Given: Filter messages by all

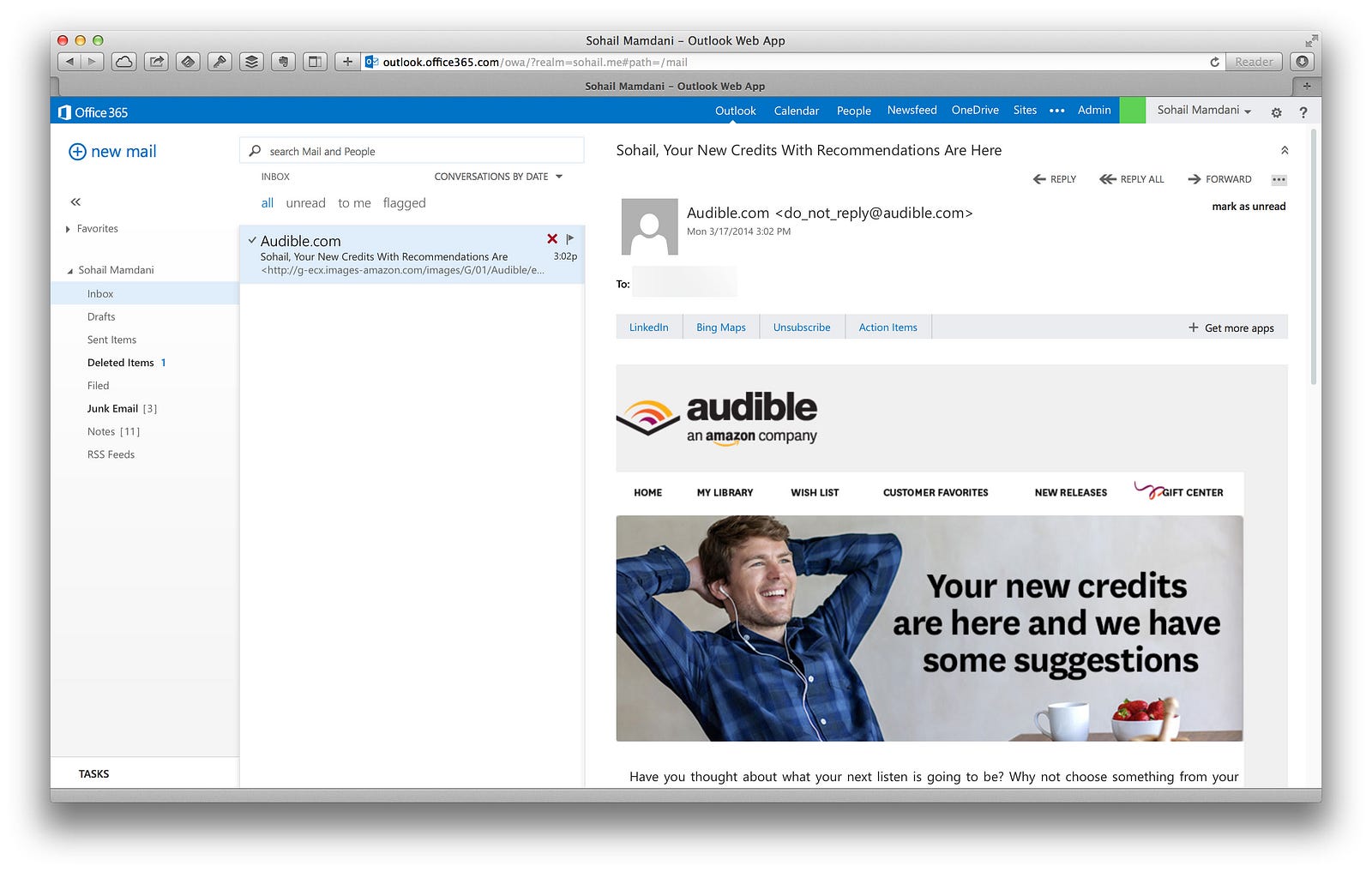Looking at the screenshot, I should click(x=268, y=203).
